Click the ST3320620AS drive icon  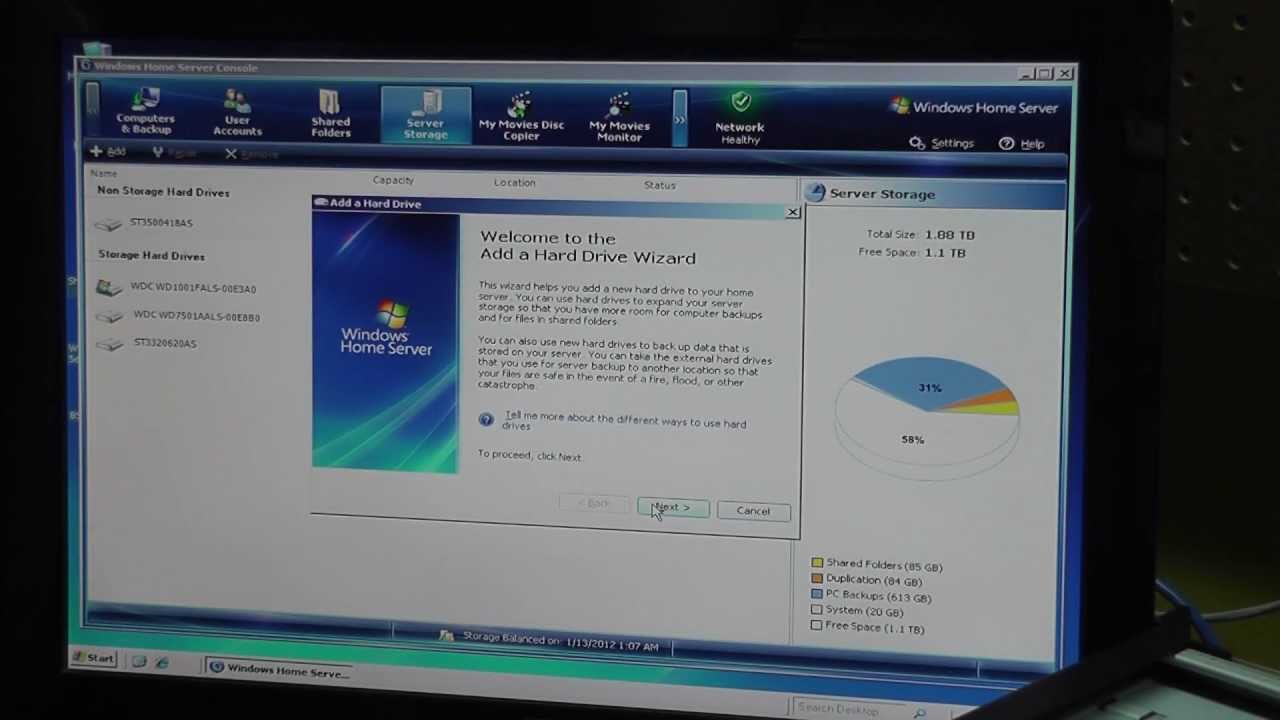[108, 344]
